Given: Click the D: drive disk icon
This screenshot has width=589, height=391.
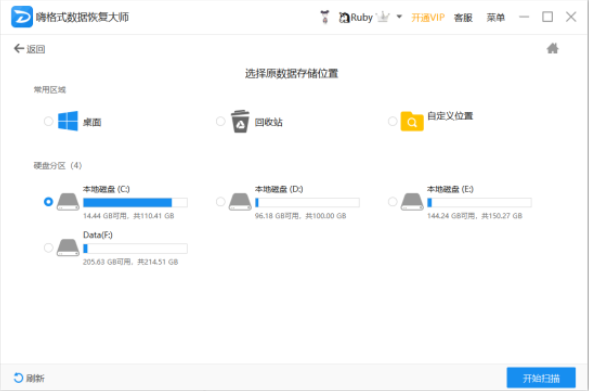Looking at the screenshot, I should click(240, 202).
